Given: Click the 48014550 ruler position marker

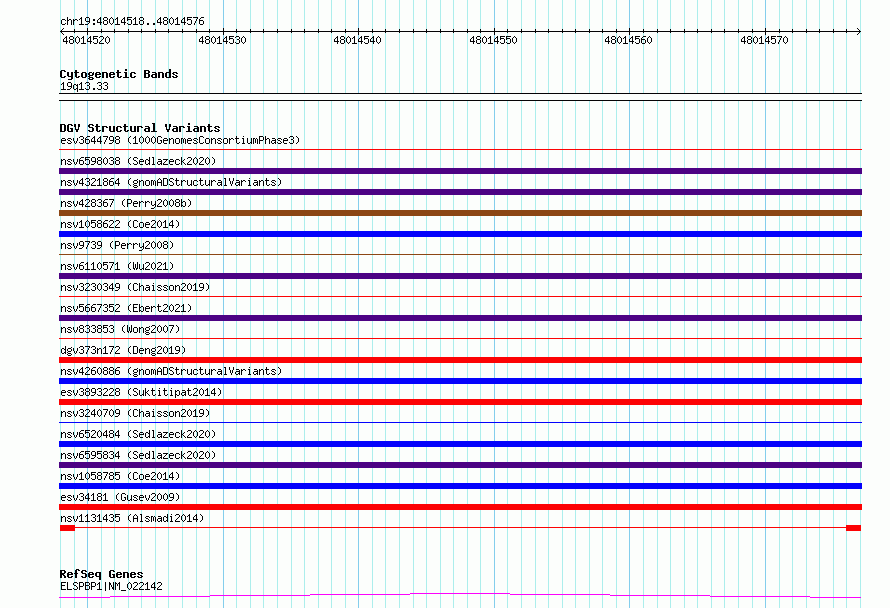Looking at the screenshot, I should [493, 40].
